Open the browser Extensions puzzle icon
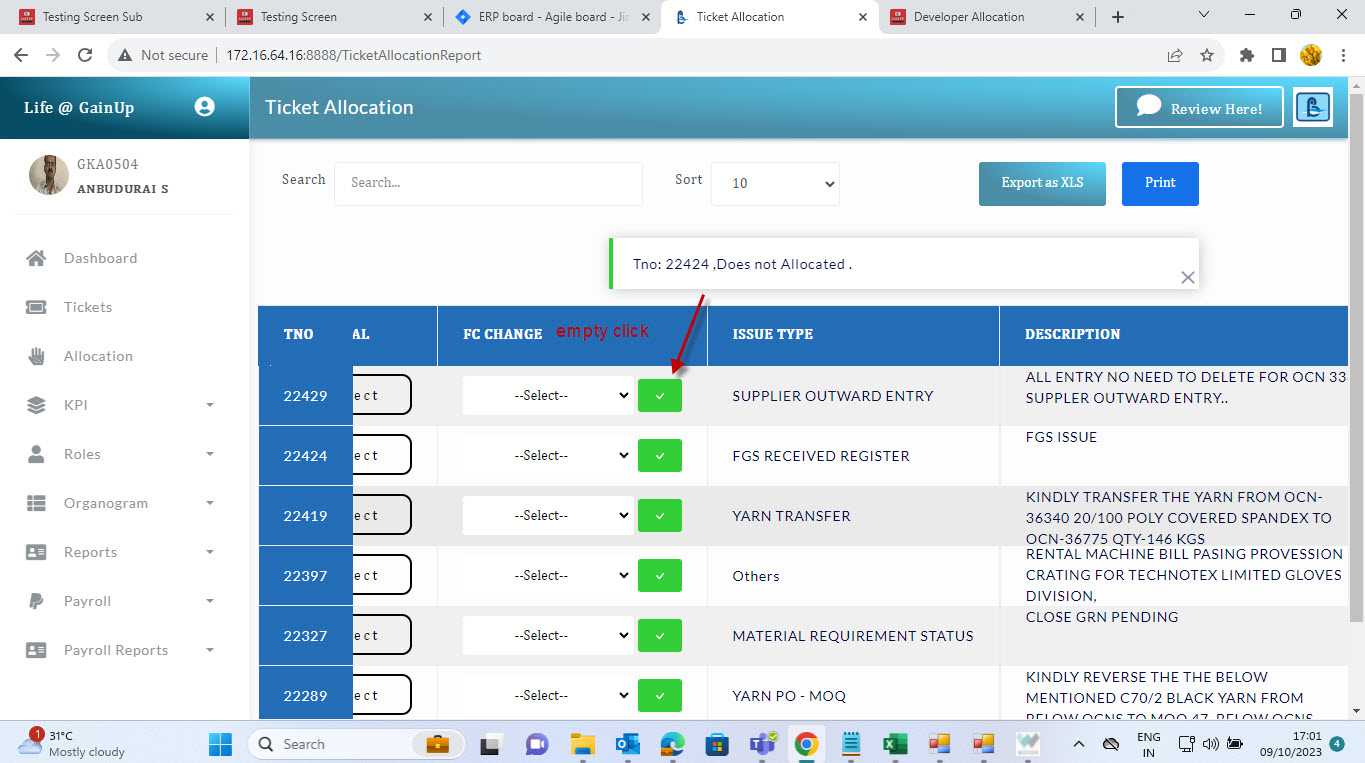1365x763 pixels. 1246,55
